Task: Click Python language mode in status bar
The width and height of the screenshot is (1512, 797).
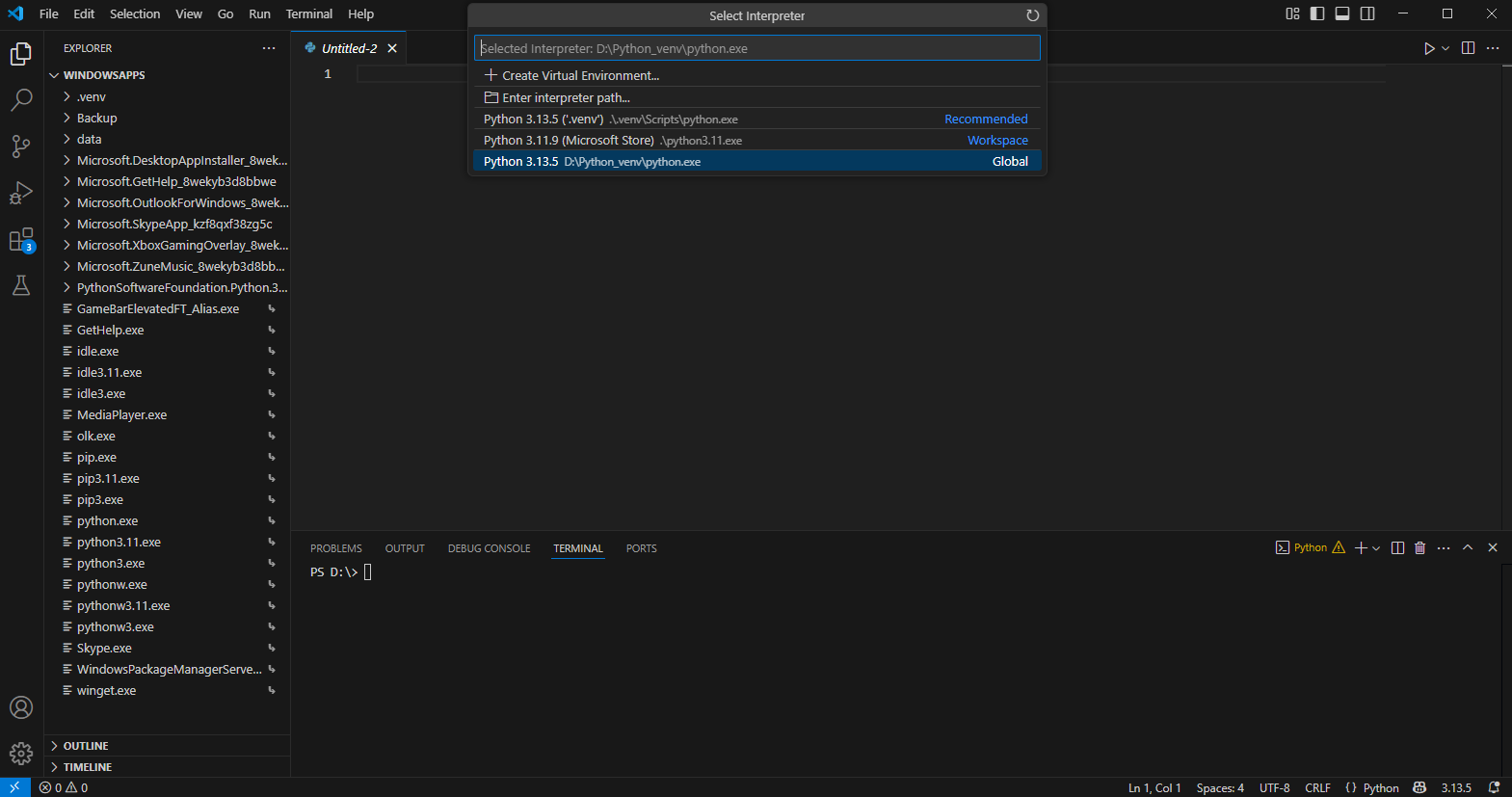Action: [x=1381, y=787]
